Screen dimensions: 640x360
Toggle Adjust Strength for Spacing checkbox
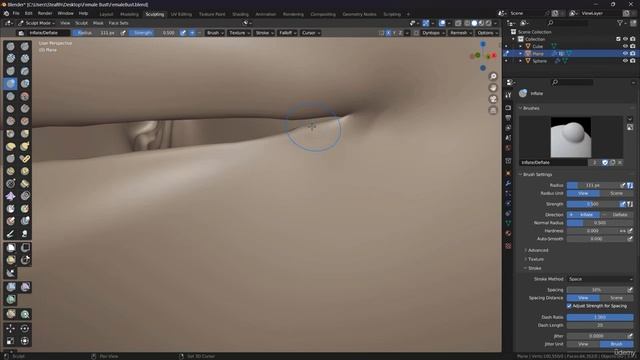pos(569,306)
